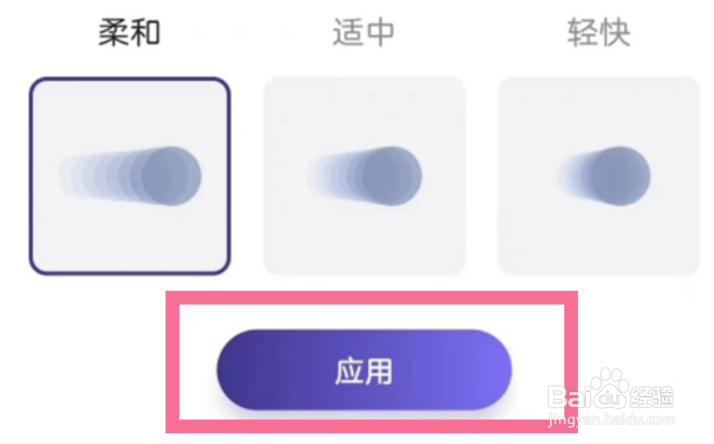Select the 适中 animation preview card

coord(364,176)
